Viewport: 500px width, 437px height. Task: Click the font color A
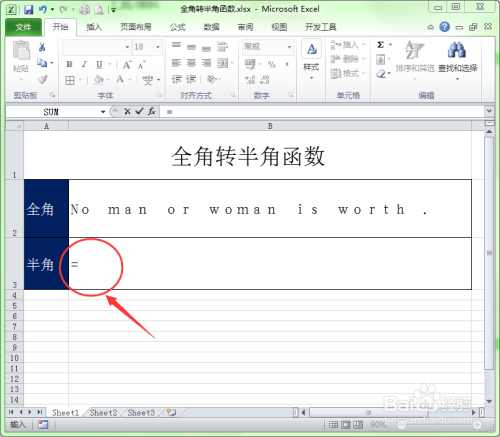(120, 79)
